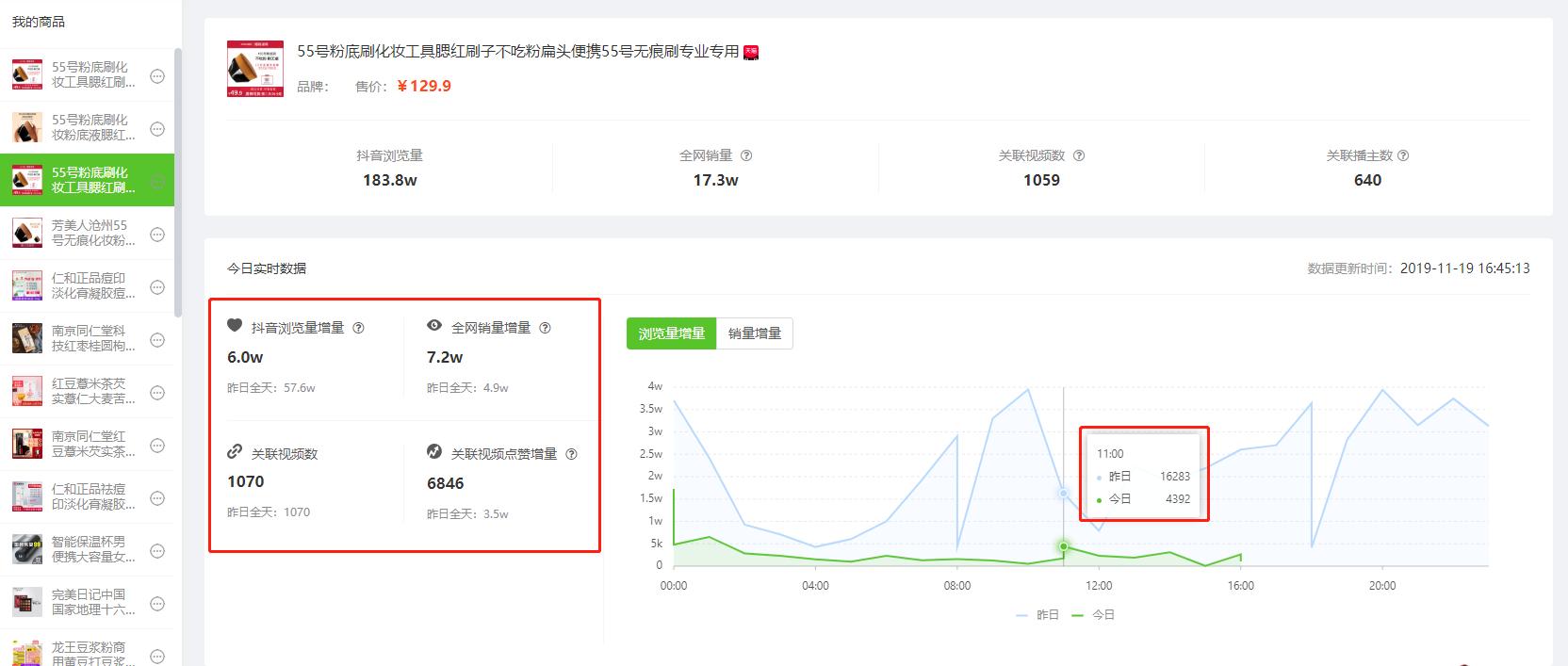
Task: Click the main product thumbnail image
Action: click(x=255, y=69)
